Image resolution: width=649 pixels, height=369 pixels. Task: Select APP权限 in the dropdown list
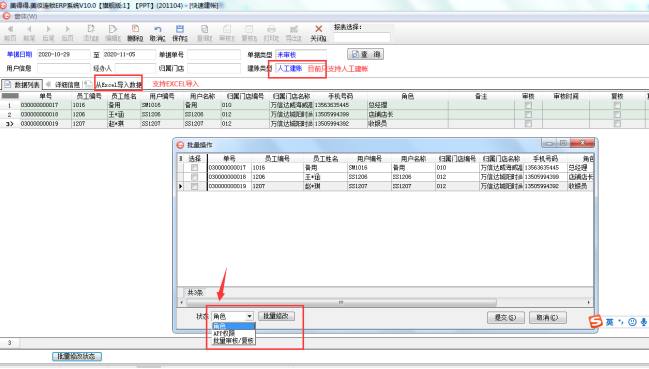[233, 333]
